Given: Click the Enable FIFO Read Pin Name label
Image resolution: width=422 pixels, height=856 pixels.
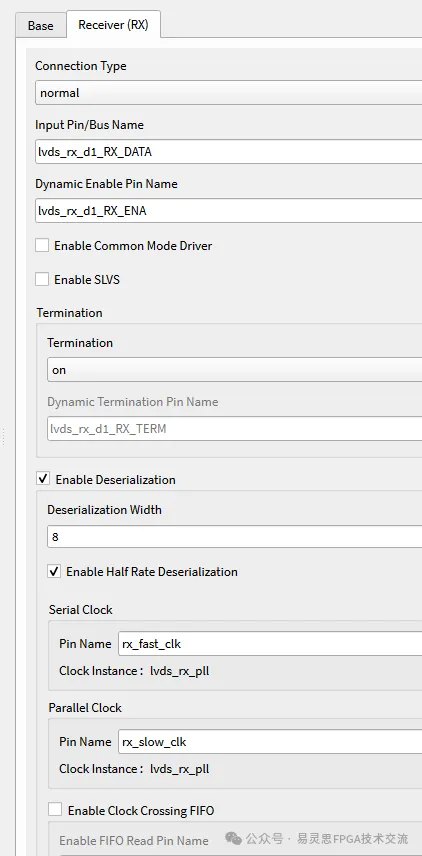Looking at the screenshot, I should coord(134,841).
